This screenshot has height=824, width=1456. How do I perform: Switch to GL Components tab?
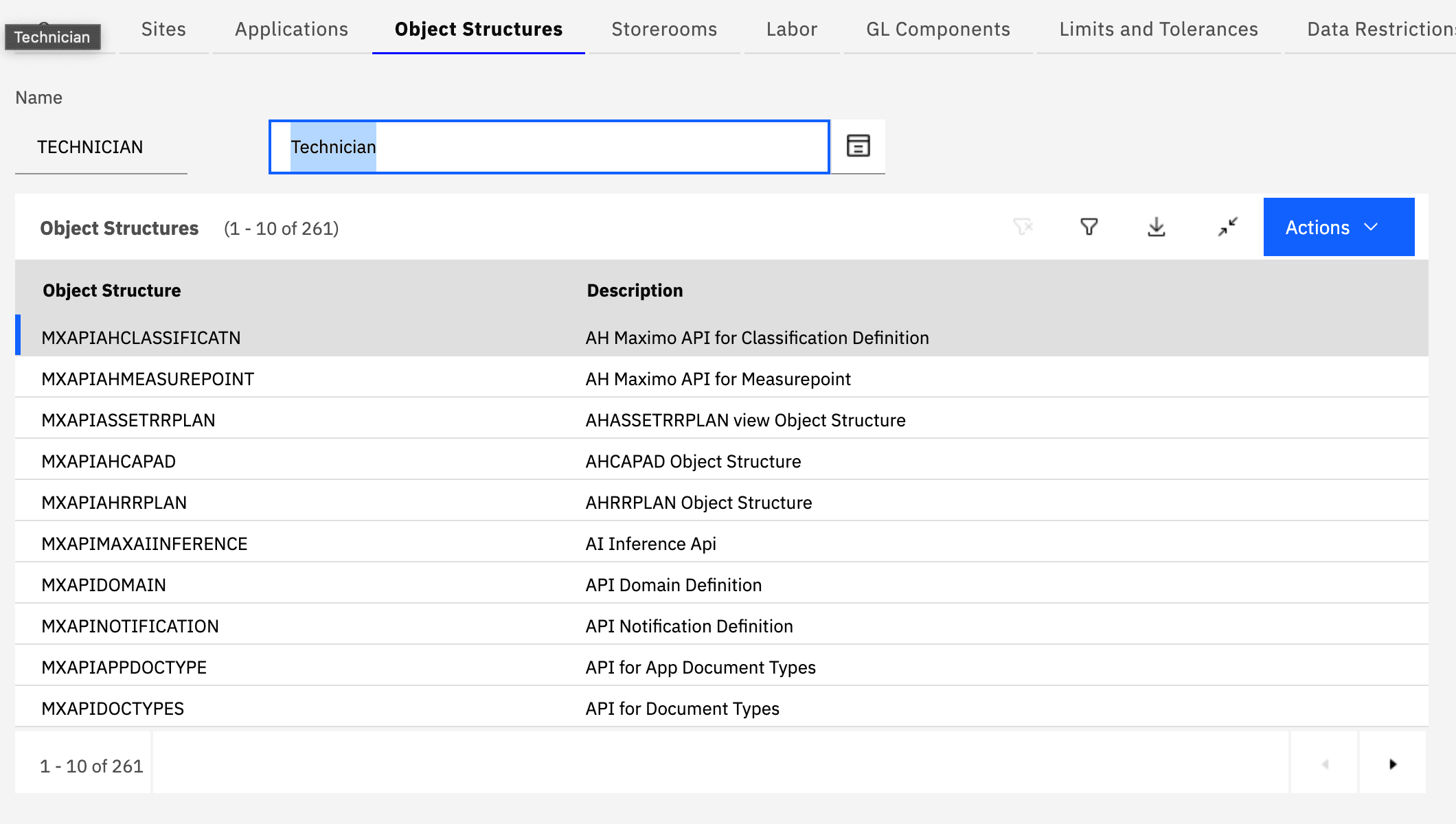pyautogui.click(x=938, y=29)
